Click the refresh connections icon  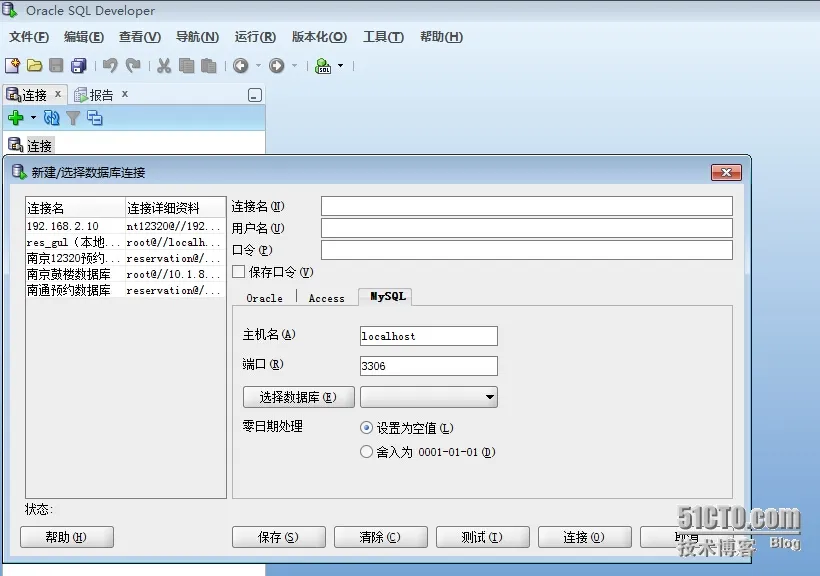(51, 118)
